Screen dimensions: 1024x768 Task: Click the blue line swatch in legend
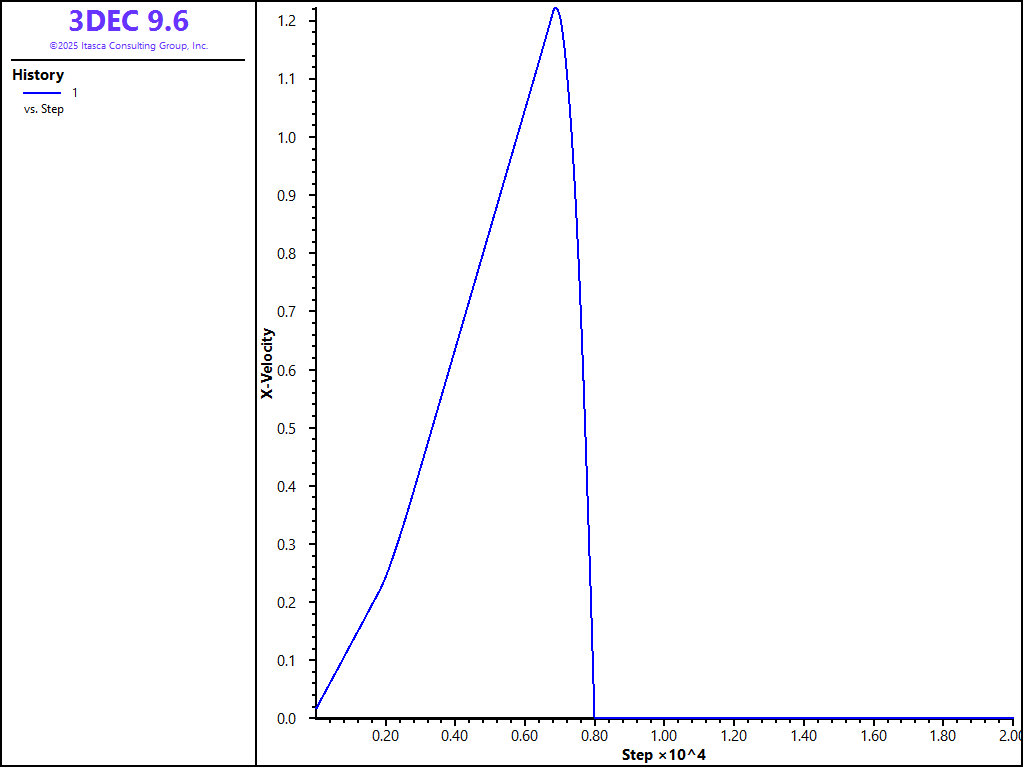[42, 93]
